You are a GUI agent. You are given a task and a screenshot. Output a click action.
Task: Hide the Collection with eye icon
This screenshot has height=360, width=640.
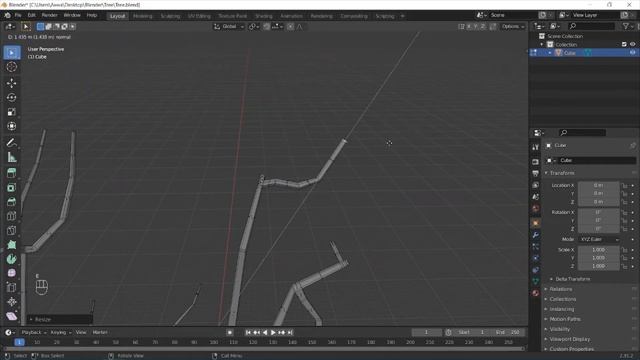(x=633, y=44)
